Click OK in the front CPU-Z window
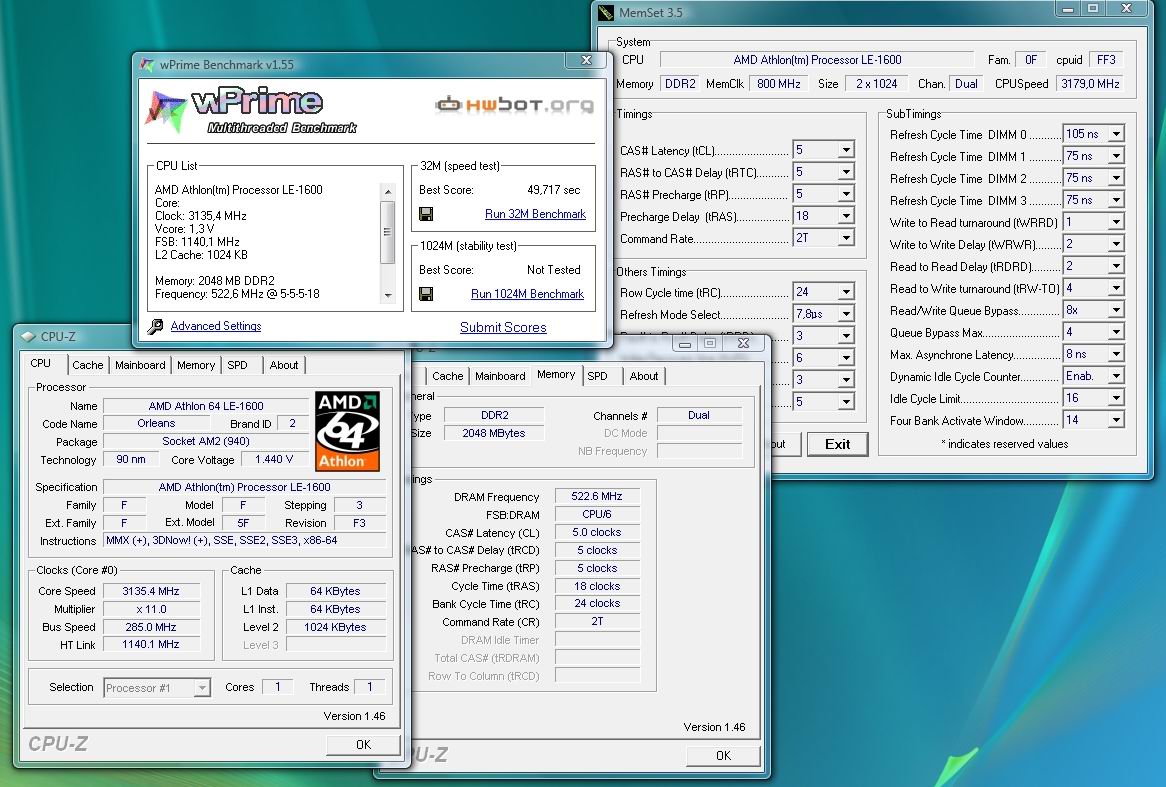1166x787 pixels. [363, 745]
